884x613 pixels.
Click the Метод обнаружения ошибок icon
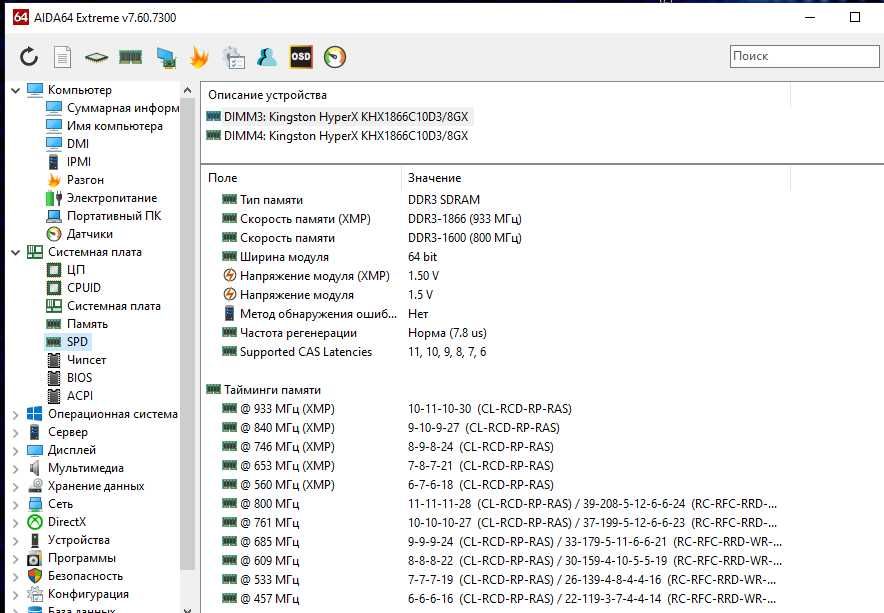[x=229, y=314]
